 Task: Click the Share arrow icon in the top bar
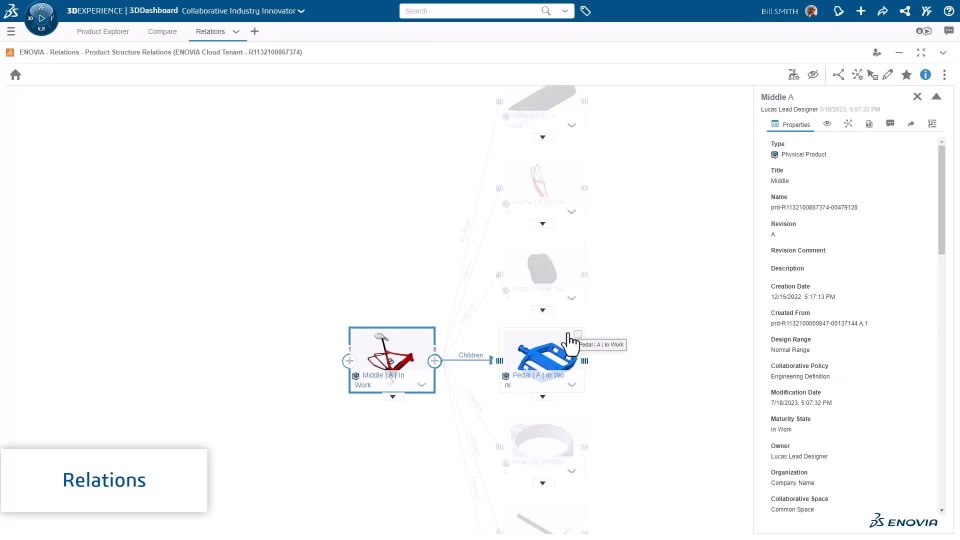(882, 11)
